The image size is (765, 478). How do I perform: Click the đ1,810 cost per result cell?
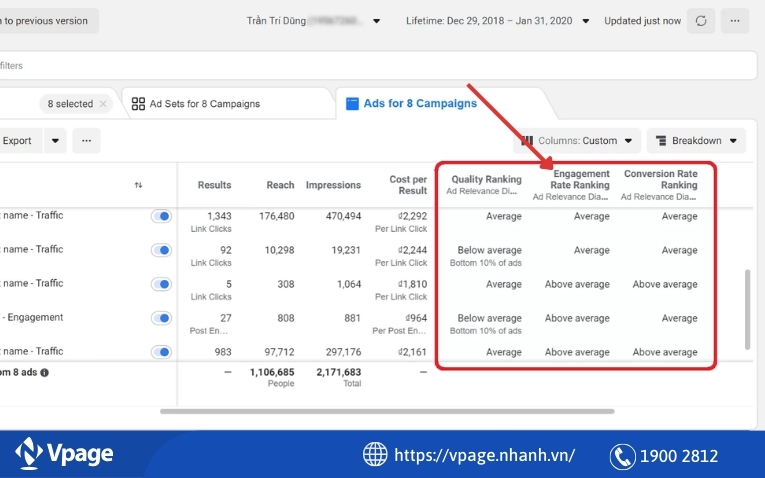pyautogui.click(x=412, y=284)
